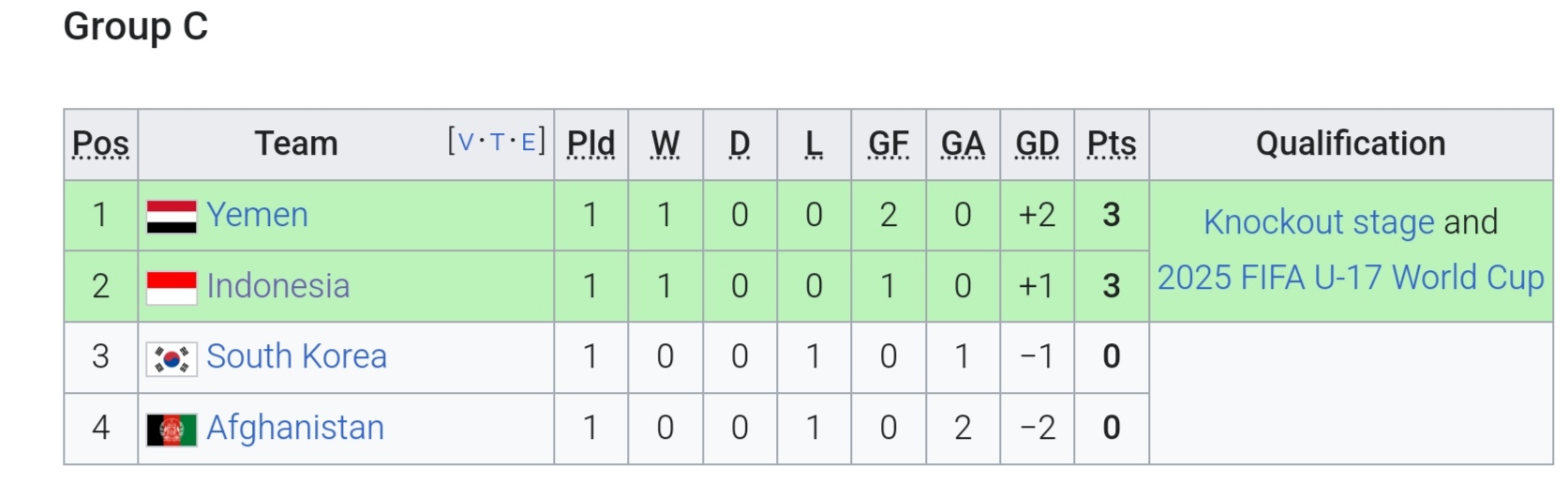
Task: Open the Indonesia team link
Action: pyautogui.click(x=278, y=286)
